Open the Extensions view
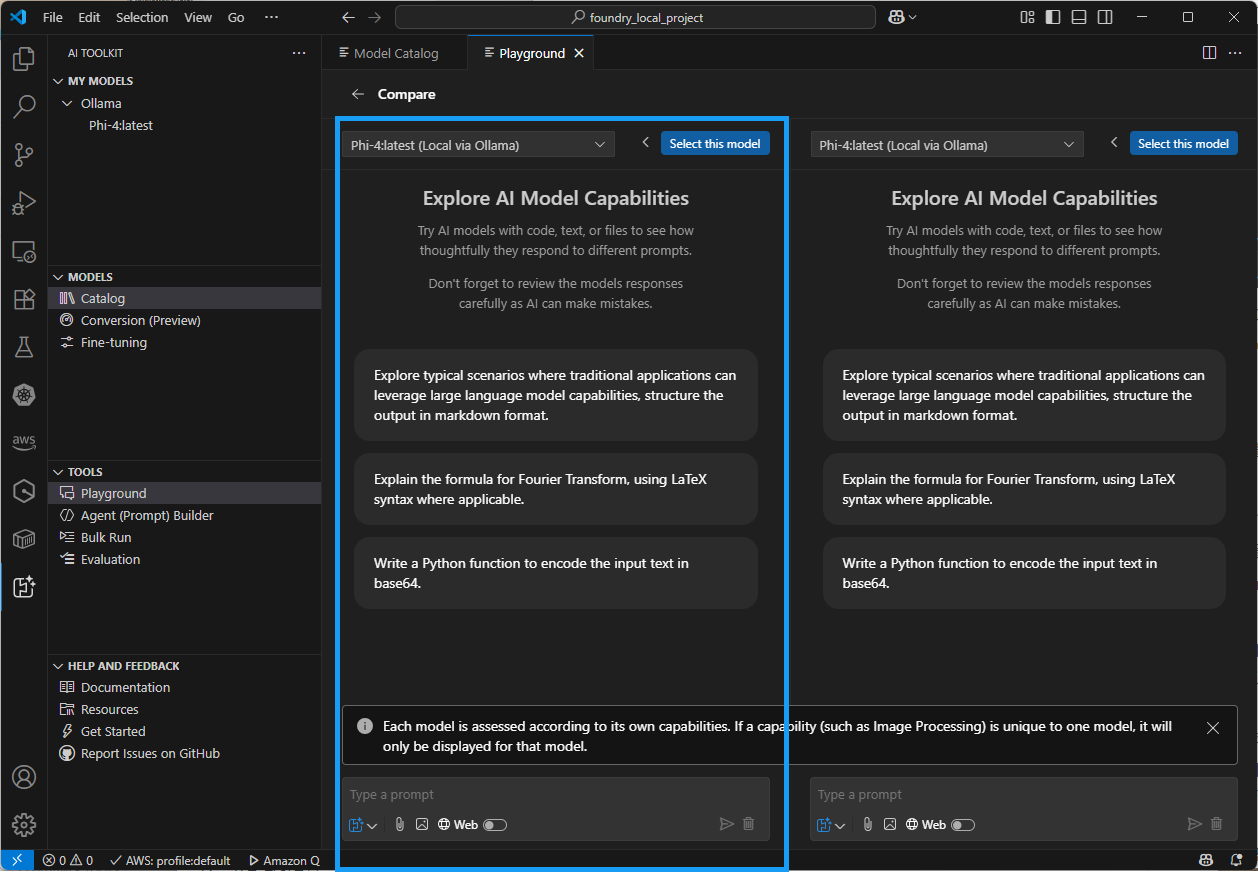 (24, 299)
